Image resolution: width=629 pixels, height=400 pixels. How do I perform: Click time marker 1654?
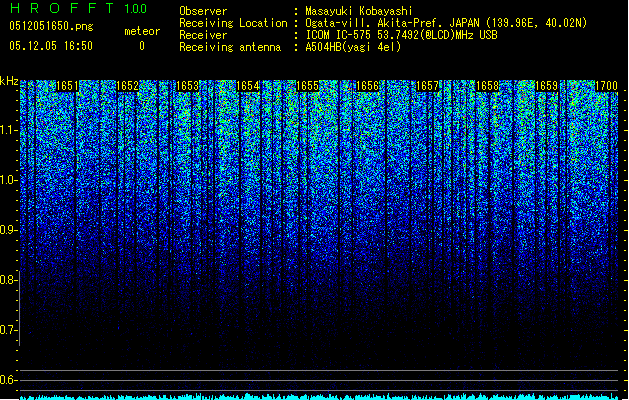point(248,86)
